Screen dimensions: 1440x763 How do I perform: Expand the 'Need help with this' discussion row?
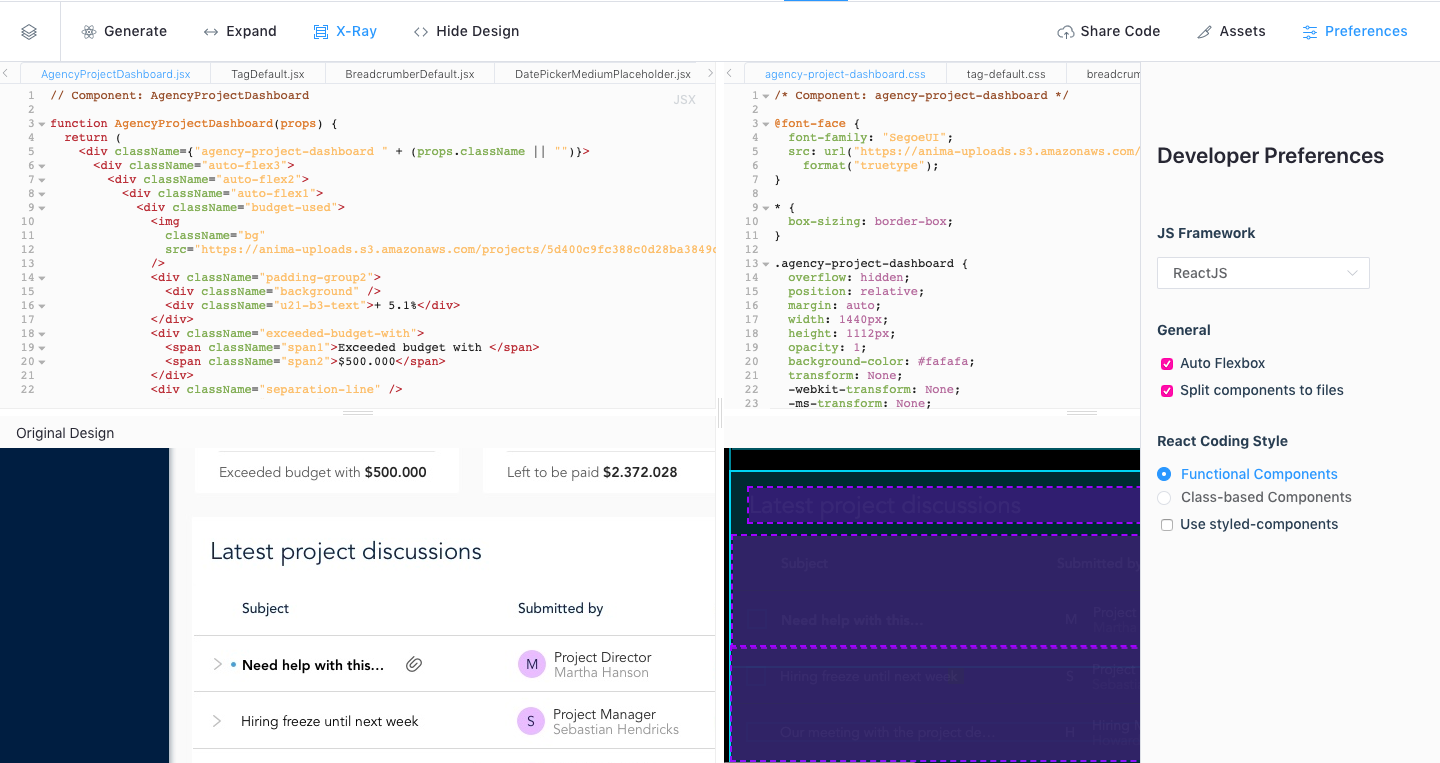point(217,663)
